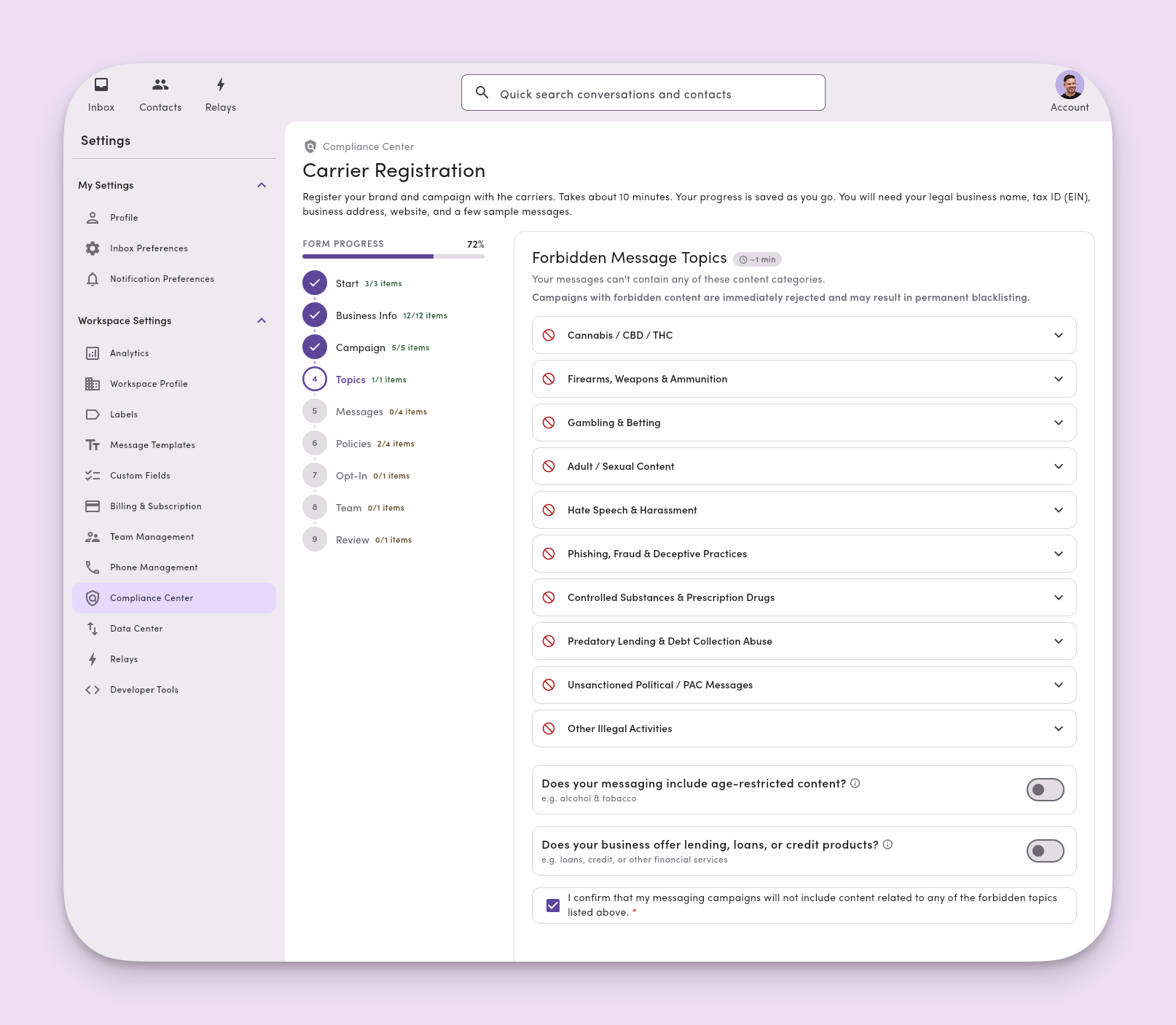Go to the Business Info step
The height and width of the screenshot is (1025, 1176).
pos(375,315)
